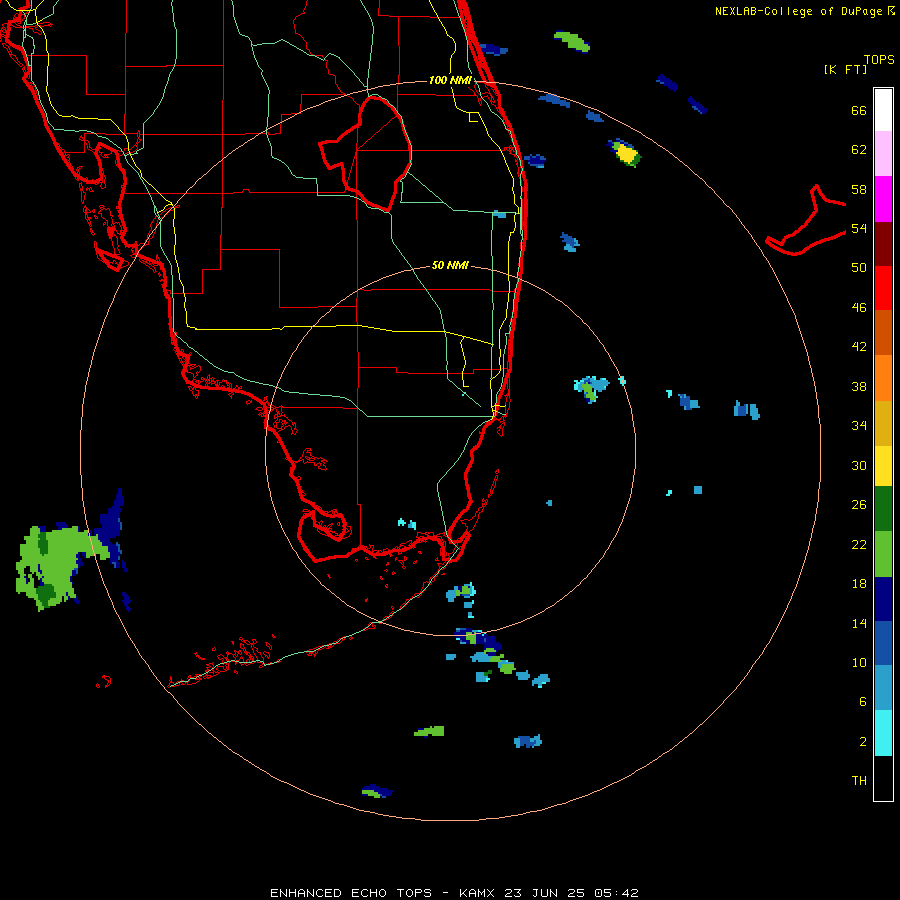
Task: Click the 6 value on the scale
Action: click(863, 701)
